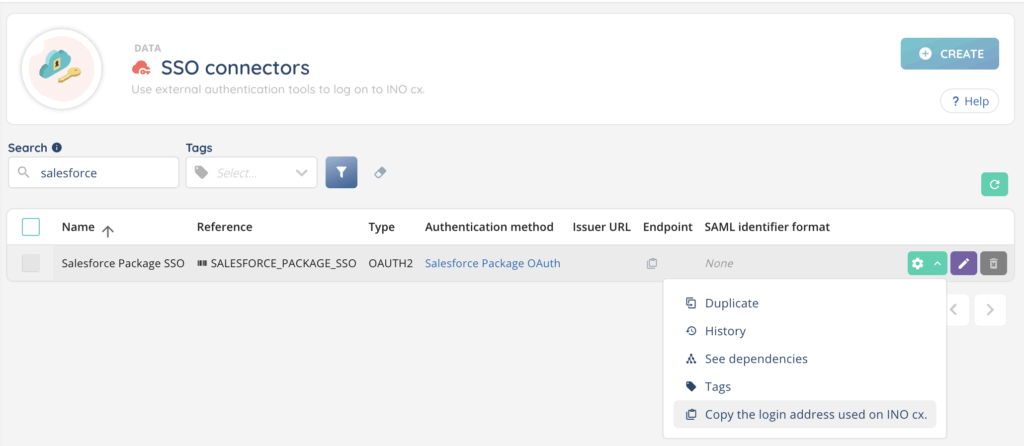Viewport: 1024px width, 446px height.
Task: Click the CREATE button
Action: pyautogui.click(x=949, y=54)
